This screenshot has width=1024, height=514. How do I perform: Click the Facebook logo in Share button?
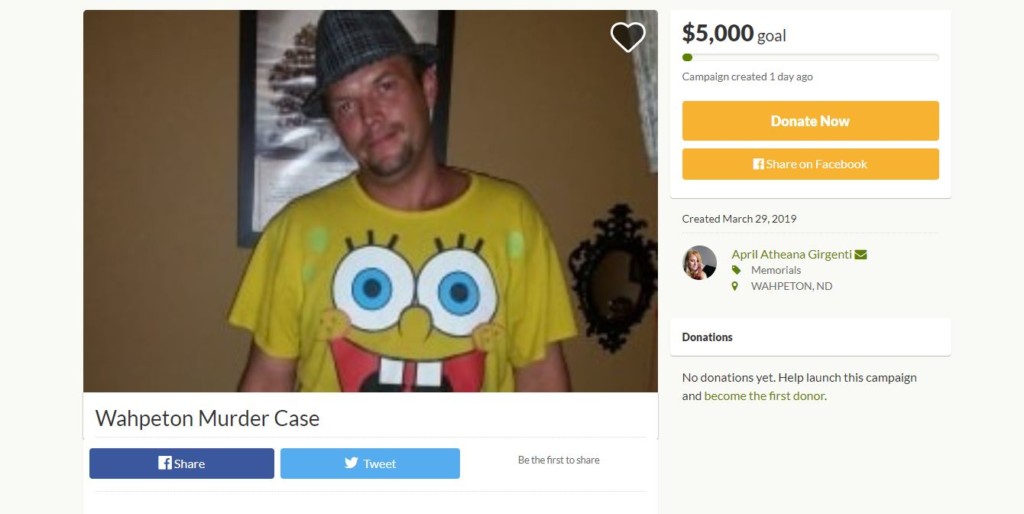point(165,463)
